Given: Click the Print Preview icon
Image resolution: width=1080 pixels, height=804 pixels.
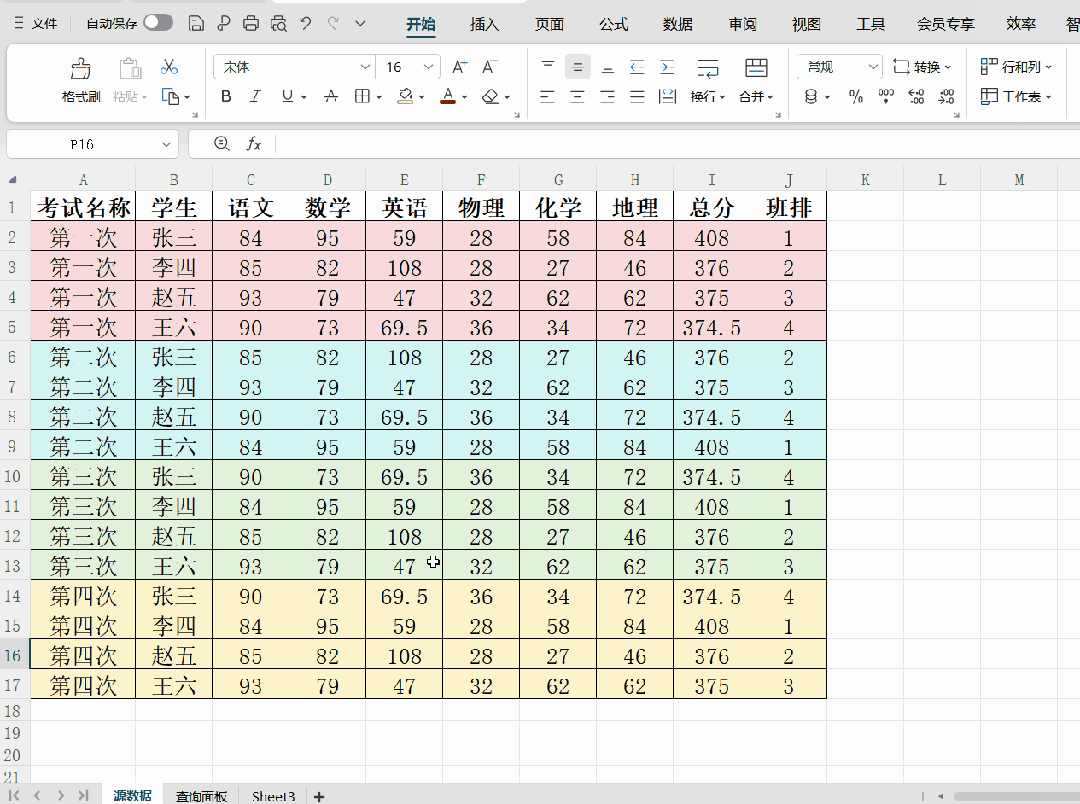Looking at the screenshot, I should 278,24.
